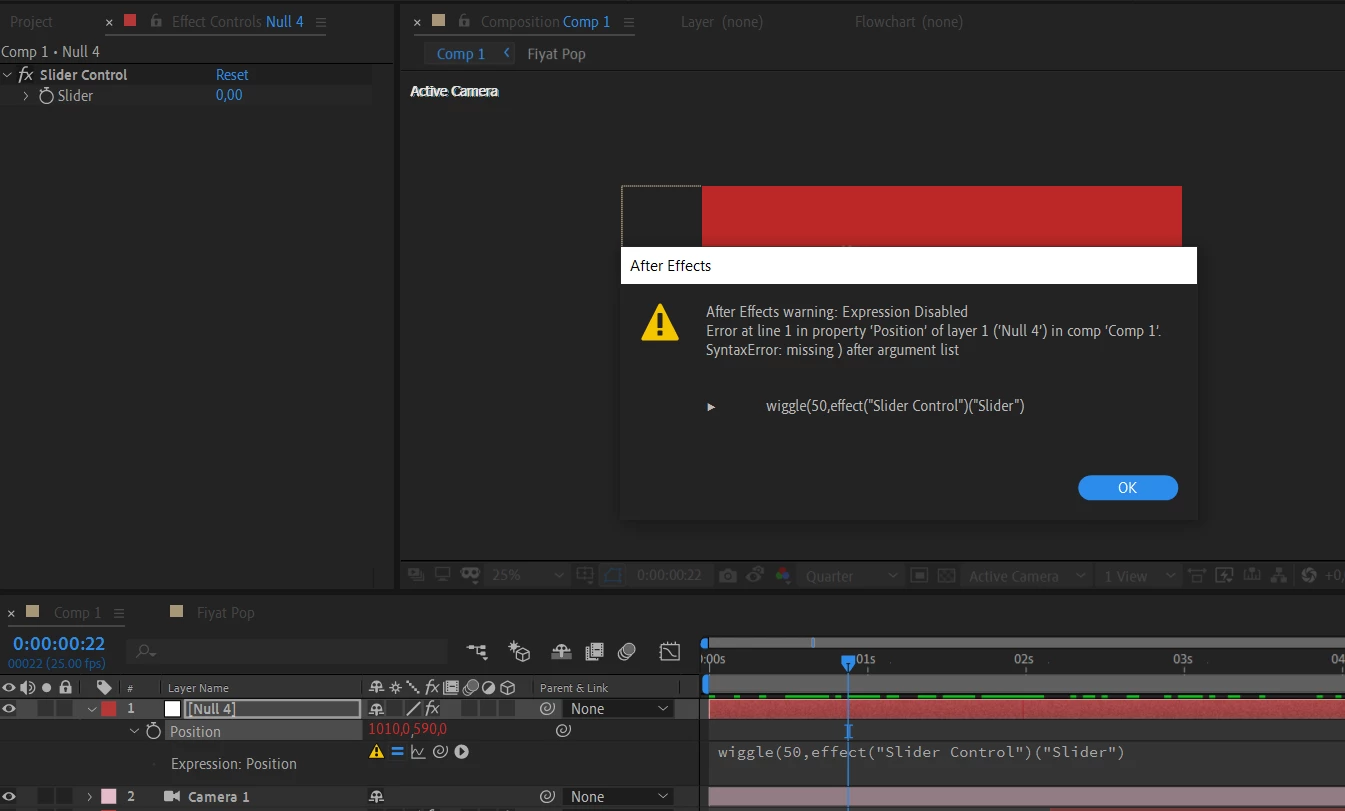Click the primary viewer monitor icon
1345x811 pixels.
[442, 576]
